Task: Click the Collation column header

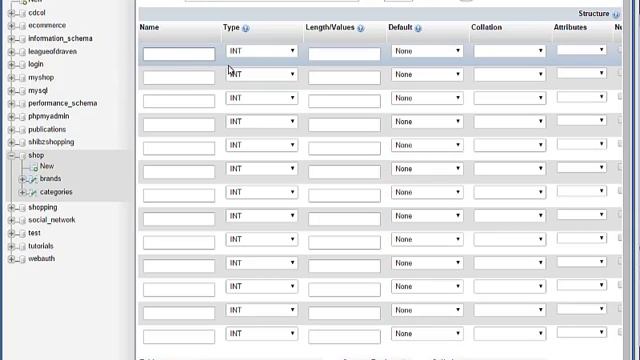Action: 486,27
